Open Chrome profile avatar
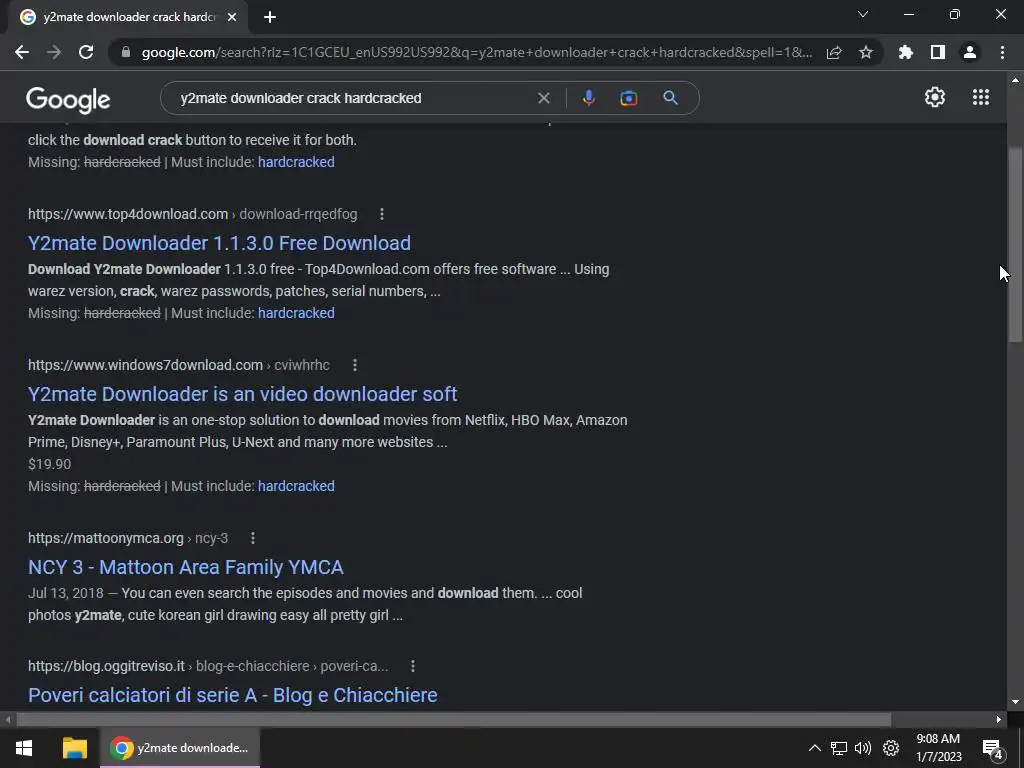 [970, 52]
